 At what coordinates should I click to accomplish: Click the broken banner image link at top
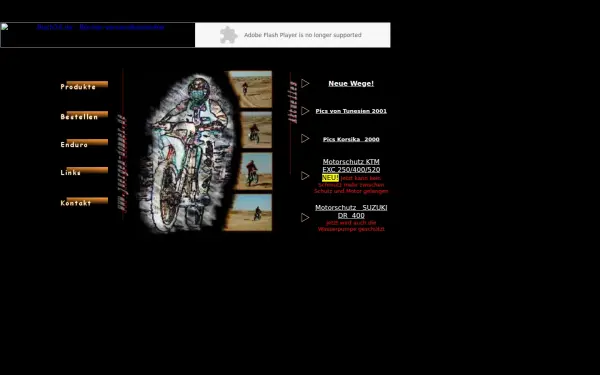coord(98,35)
